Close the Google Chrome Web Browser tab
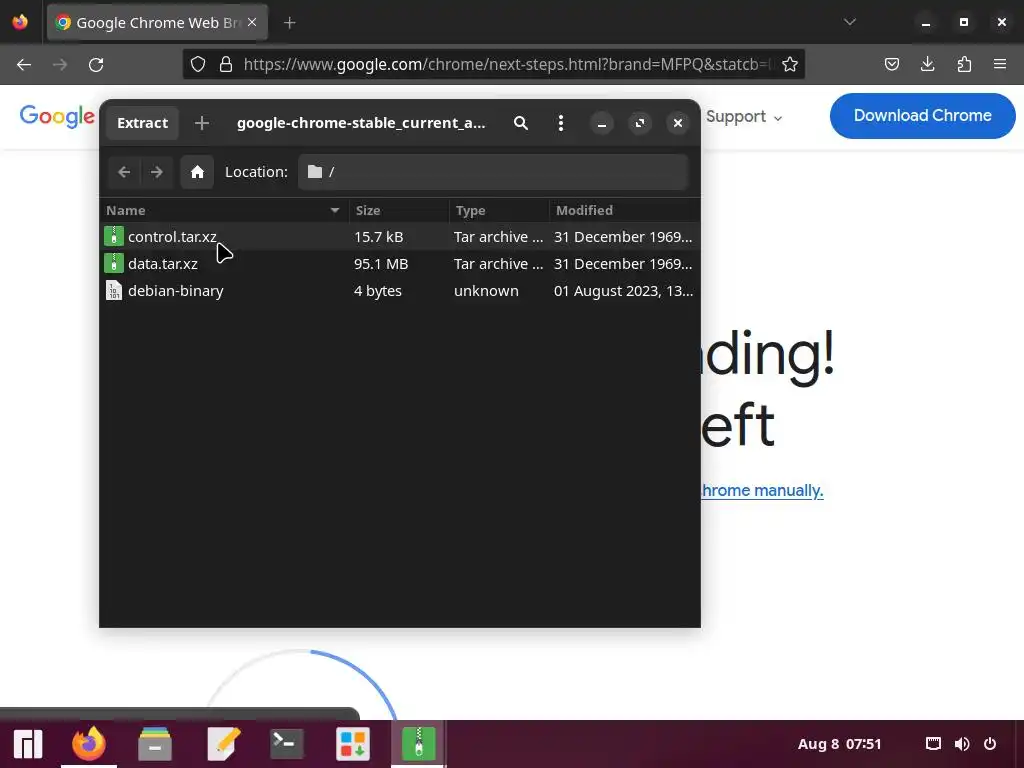The height and width of the screenshot is (768, 1024). (252, 22)
